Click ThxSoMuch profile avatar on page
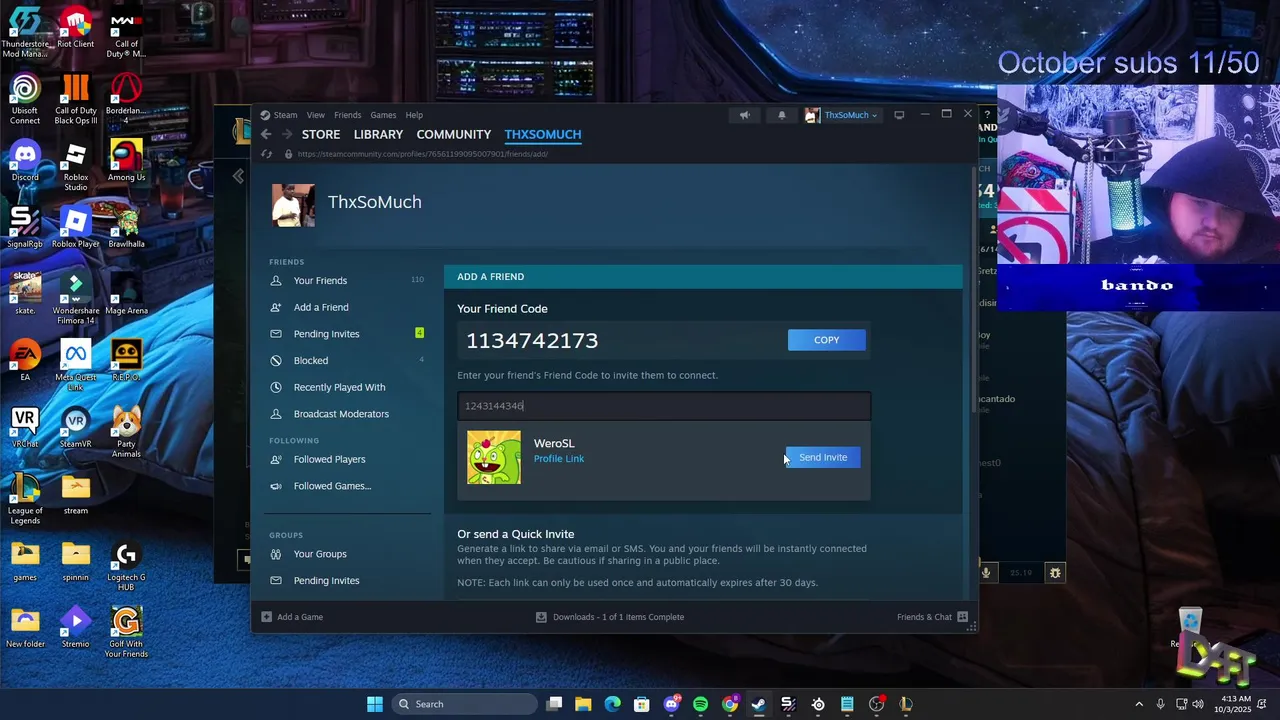 tap(293, 205)
